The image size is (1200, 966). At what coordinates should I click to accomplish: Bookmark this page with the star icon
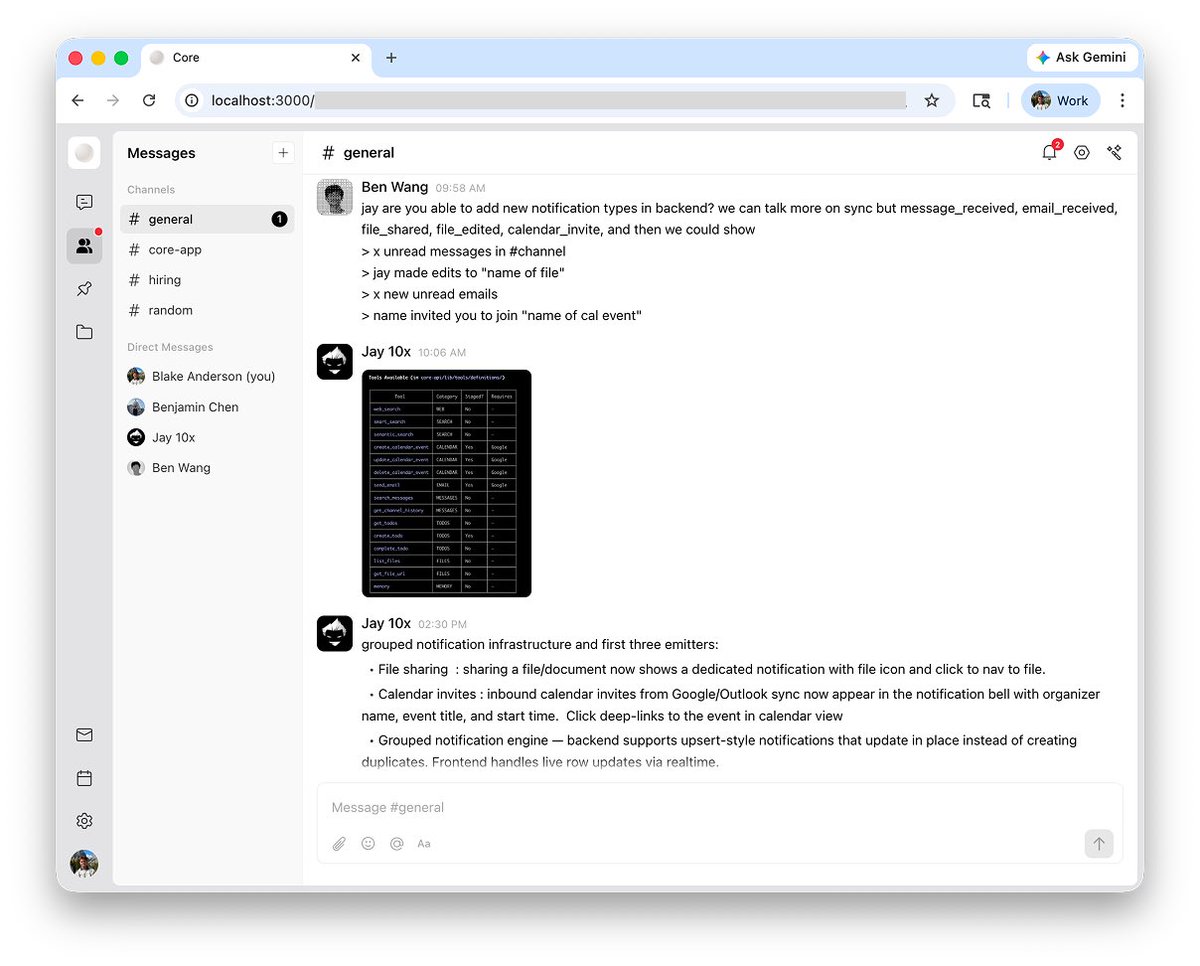(x=932, y=100)
